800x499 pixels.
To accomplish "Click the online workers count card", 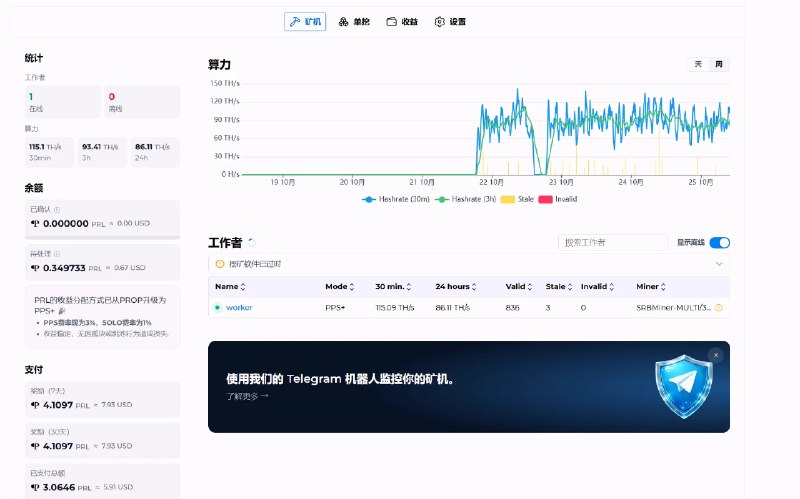I will point(63,102).
